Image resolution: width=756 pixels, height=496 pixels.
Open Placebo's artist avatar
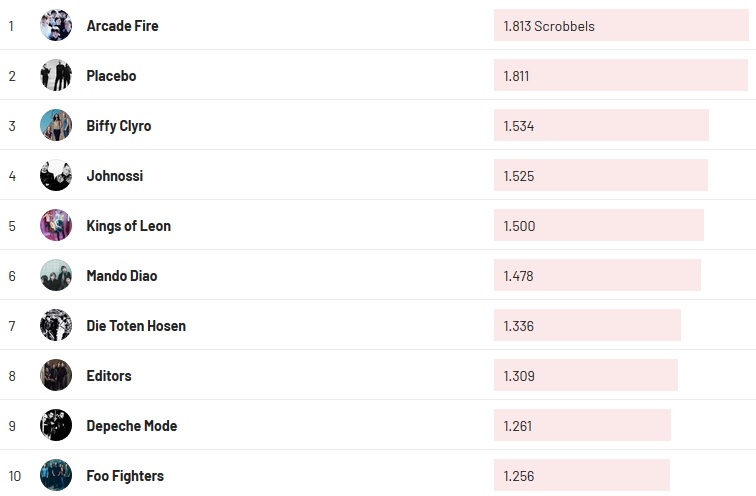coord(56,75)
